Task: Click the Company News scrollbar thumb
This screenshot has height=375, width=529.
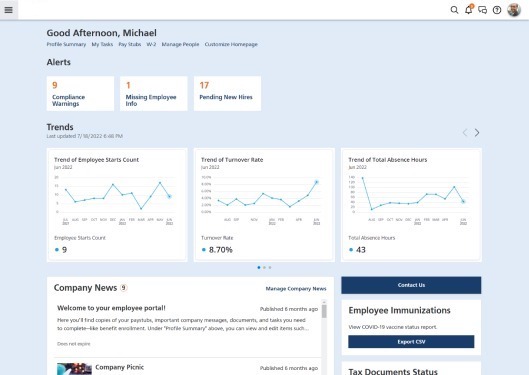Action: [324, 311]
